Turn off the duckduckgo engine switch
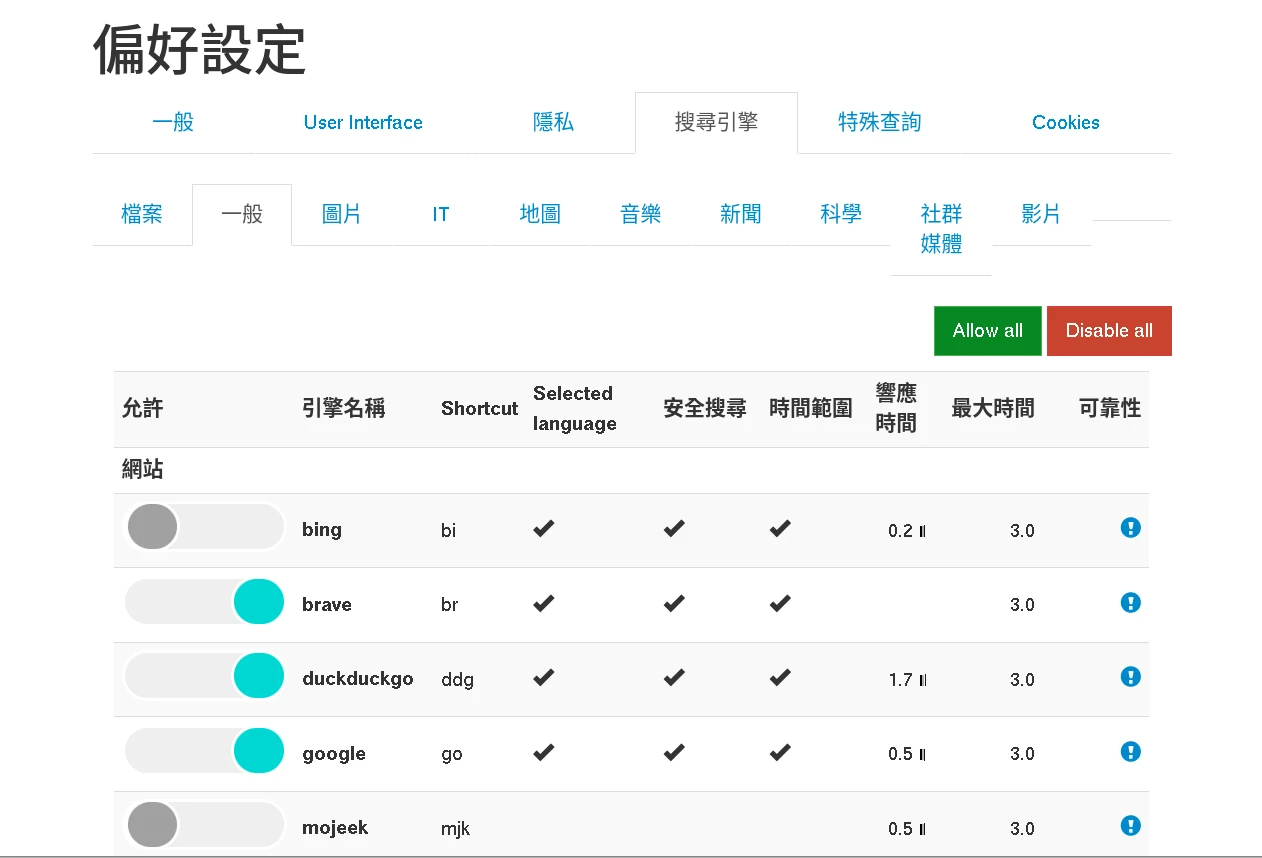Screen dimensions: 1262x858 point(205,677)
